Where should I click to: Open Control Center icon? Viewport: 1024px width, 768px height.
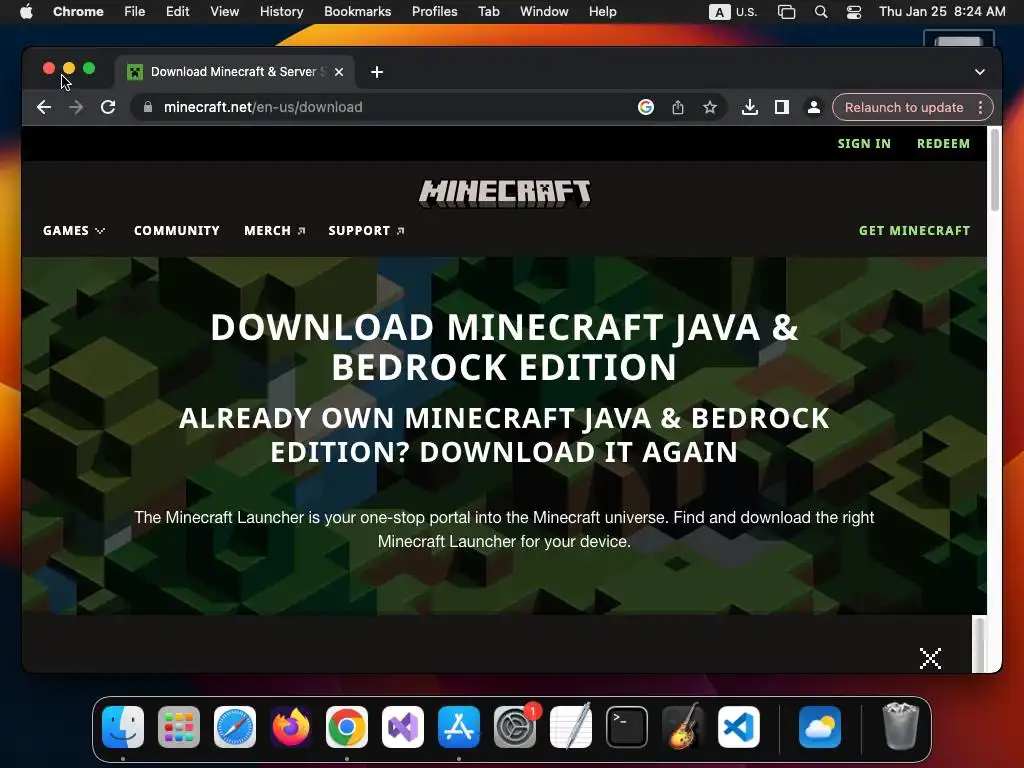point(854,12)
